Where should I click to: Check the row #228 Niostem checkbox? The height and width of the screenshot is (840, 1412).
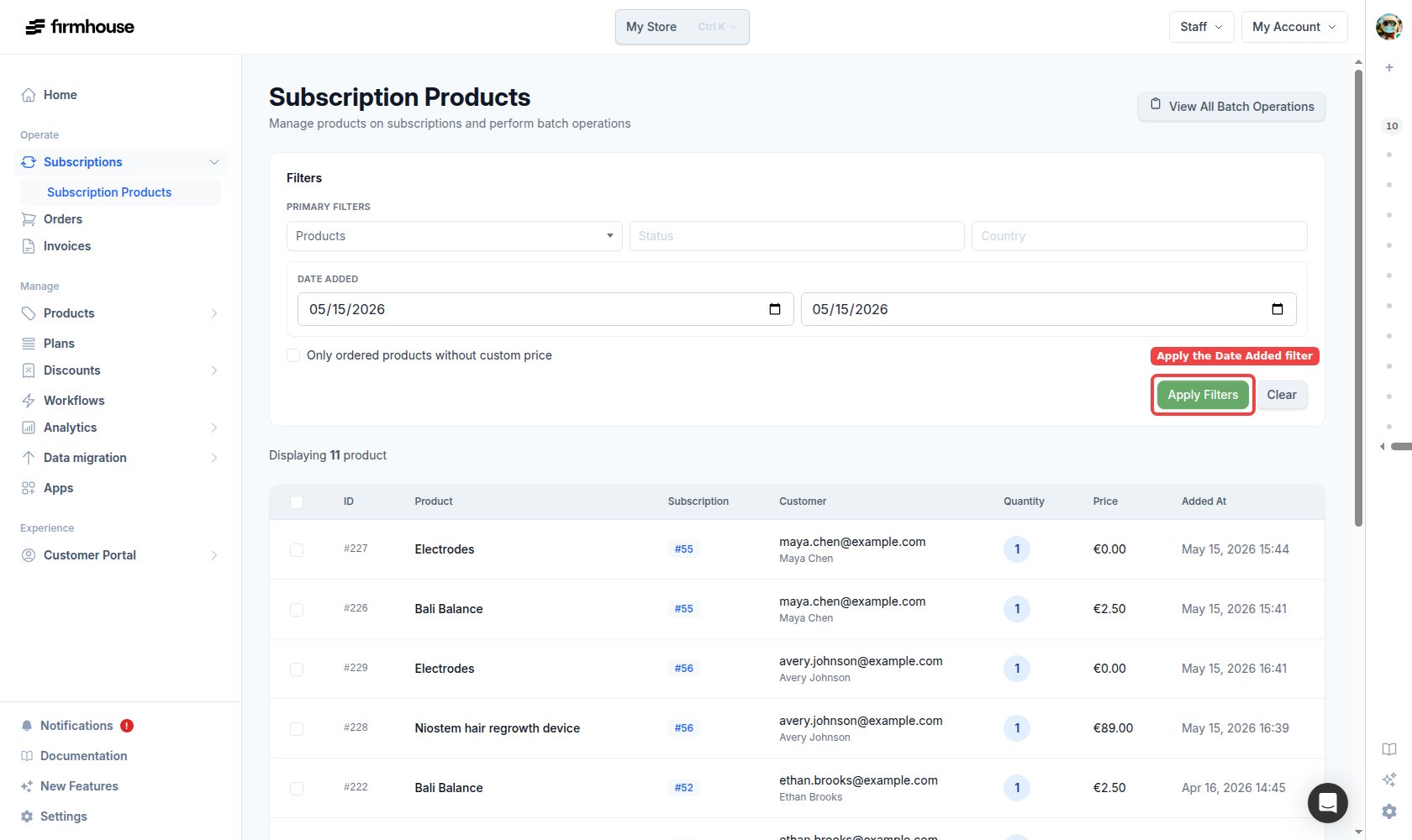tap(297, 729)
